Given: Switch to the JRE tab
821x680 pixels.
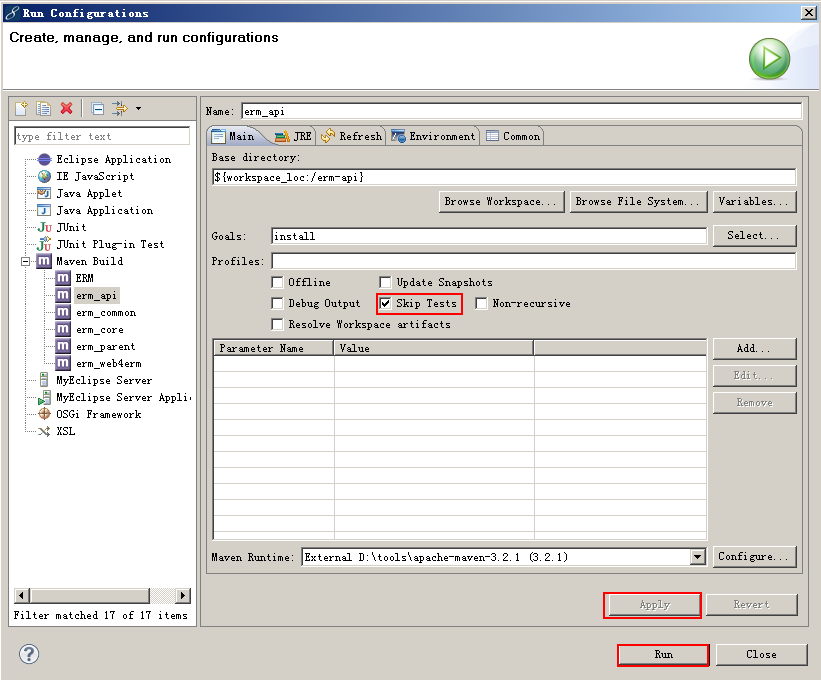Looking at the screenshot, I should pyautogui.click(x=293, y=136).
